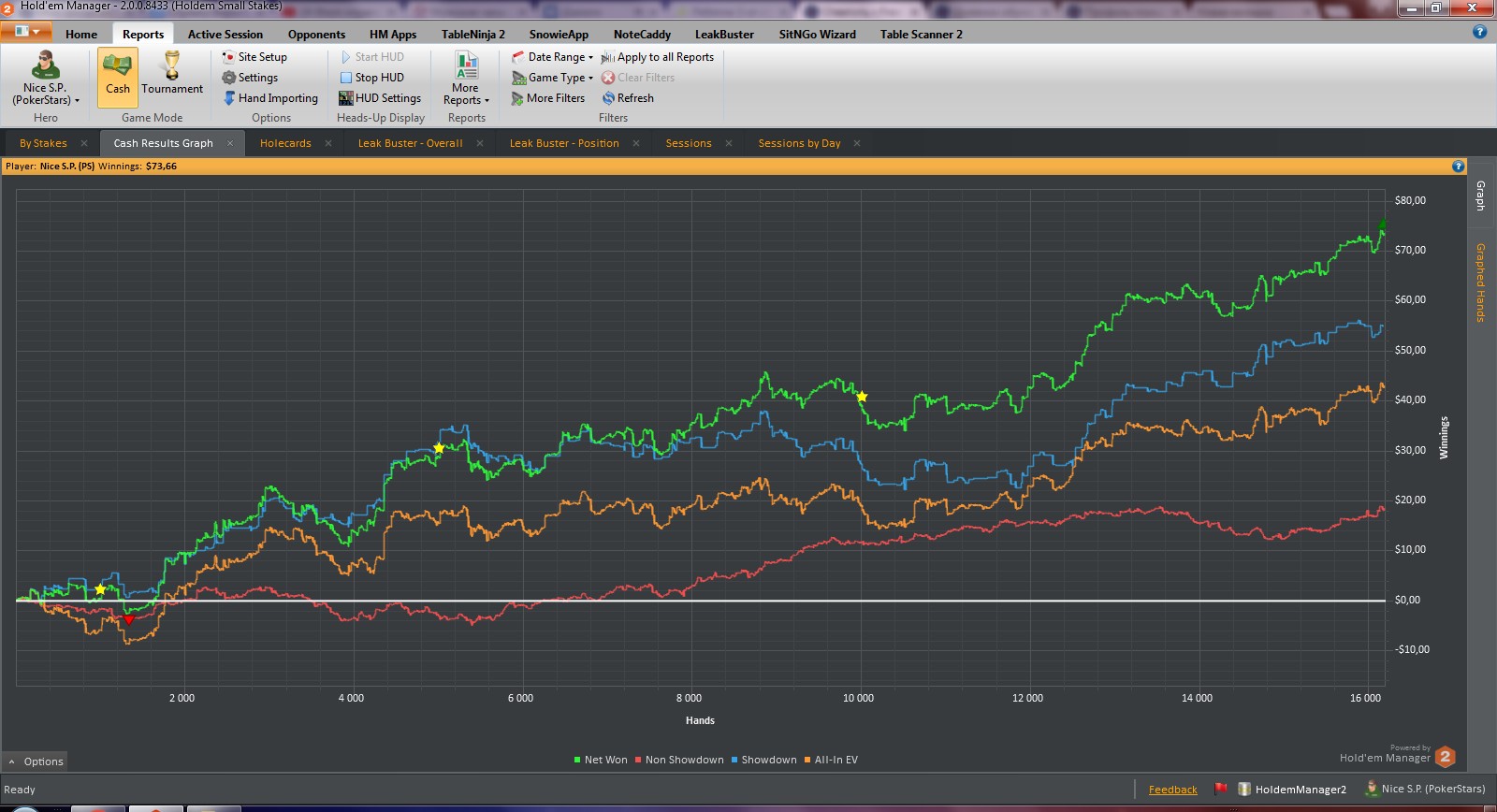Click the red flag status icon

click(1220, 789)
